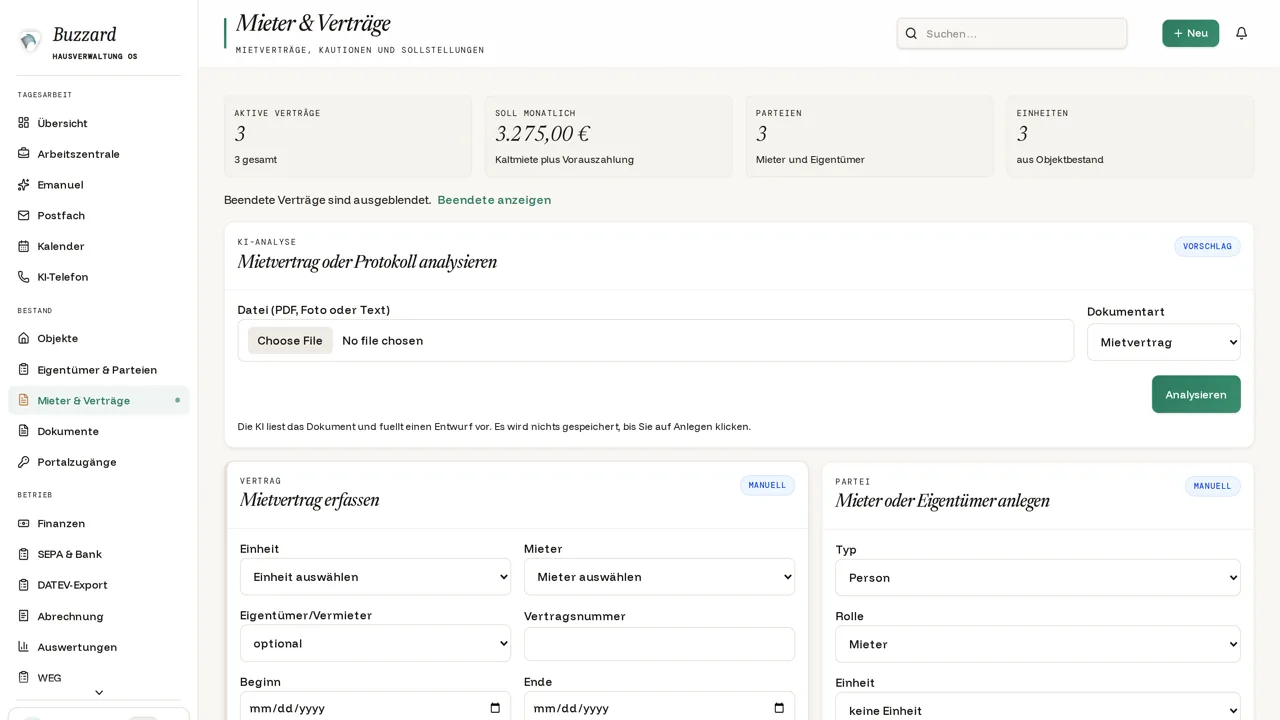Click the 'Mietvertrag oder Protokoll analysieren' heading
This screenshot has height=720, width=1280.
coord(367,262)
